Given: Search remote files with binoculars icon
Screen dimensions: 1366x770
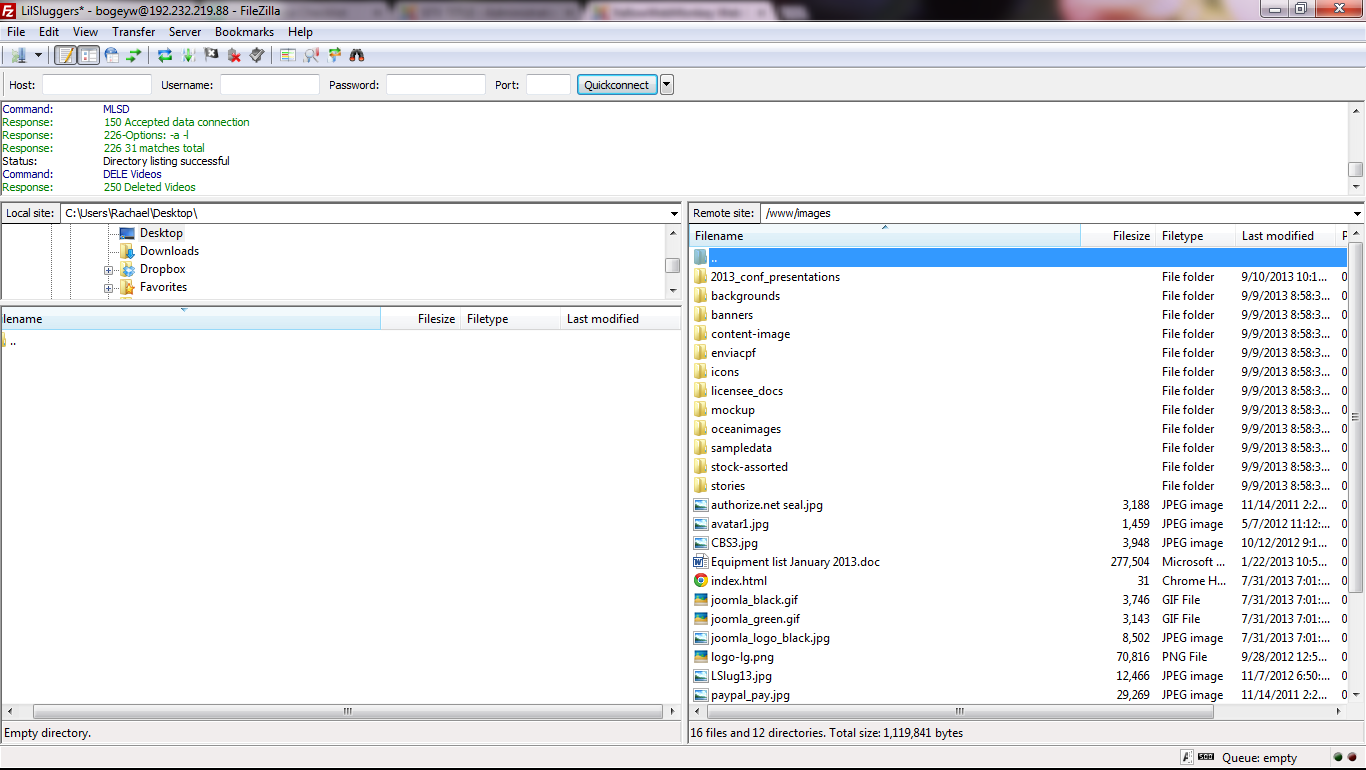Looking at the screenshot, I should [x=357, y=55].
